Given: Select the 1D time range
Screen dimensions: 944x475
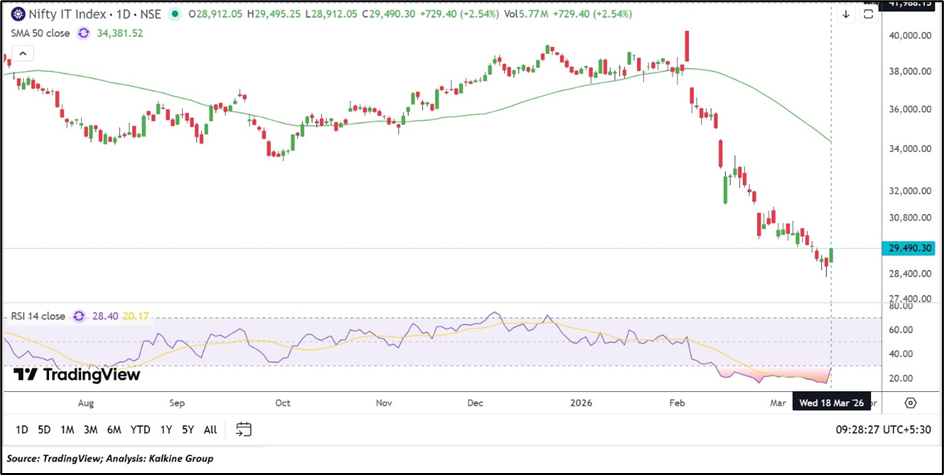Looking at the screenshot, I should 22,430.
